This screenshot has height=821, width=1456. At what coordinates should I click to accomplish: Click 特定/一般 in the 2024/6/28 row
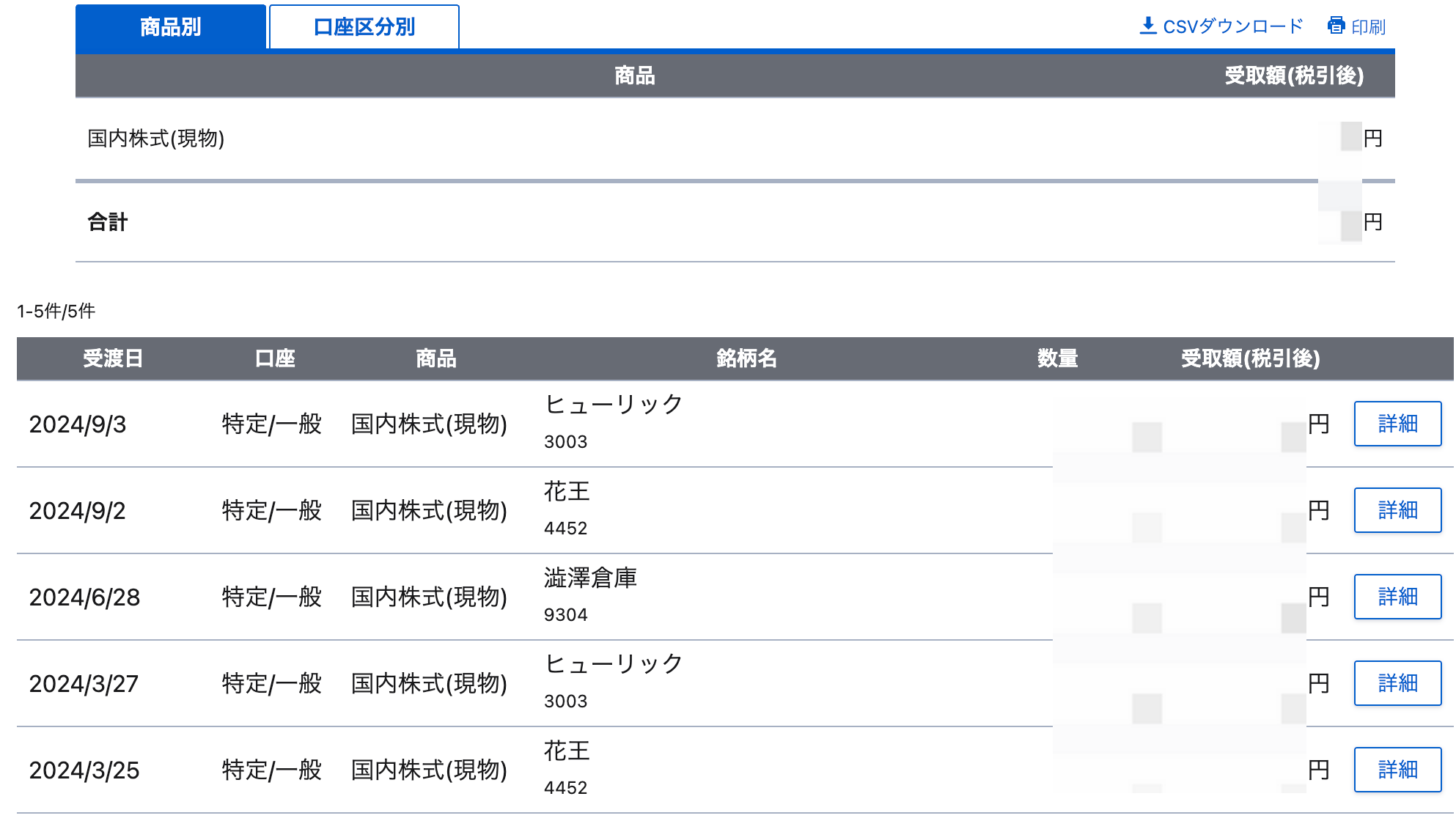[x=272, y=597]
